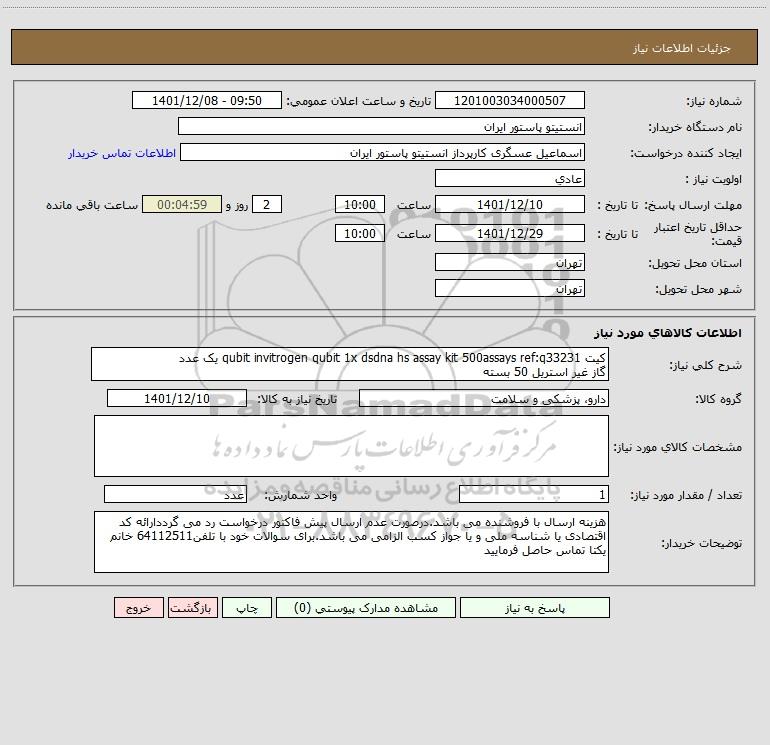The width and height of the screenshot is (770, 745).
Task: Click the اولویت نیاز label
Action: (714, 180)
